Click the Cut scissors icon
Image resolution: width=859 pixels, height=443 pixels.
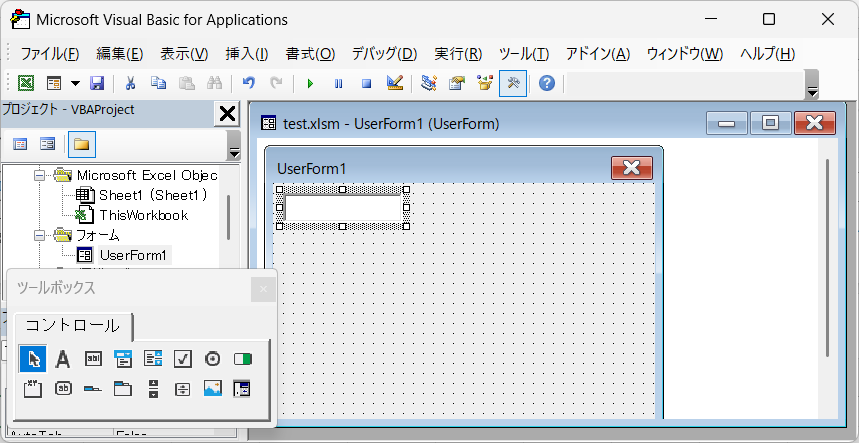130,83
